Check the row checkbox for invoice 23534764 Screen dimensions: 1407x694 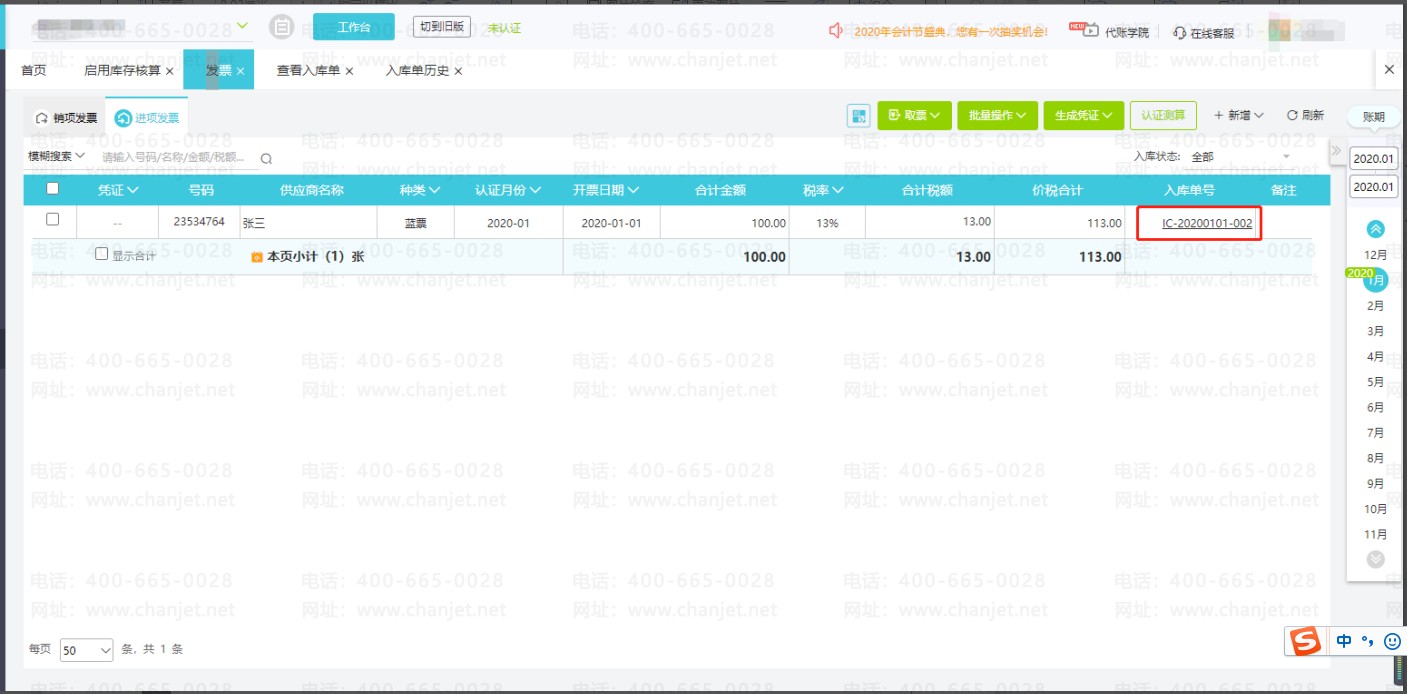(53, 220)
